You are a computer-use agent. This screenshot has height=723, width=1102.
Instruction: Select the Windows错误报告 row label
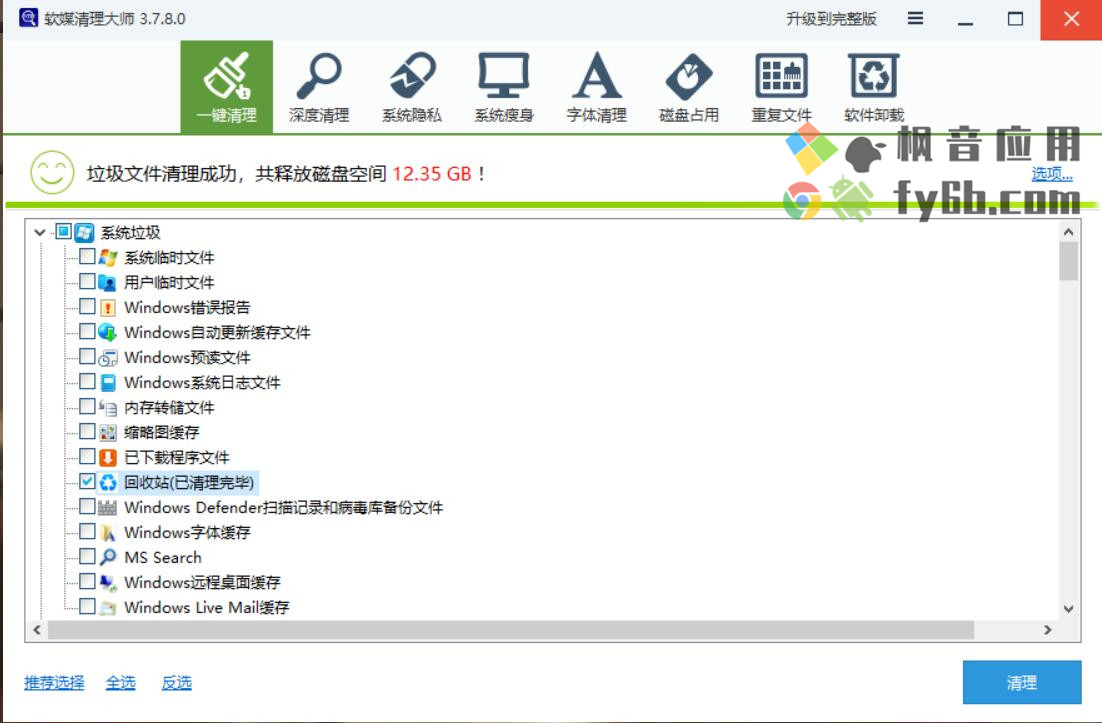(x=187, y=308)
